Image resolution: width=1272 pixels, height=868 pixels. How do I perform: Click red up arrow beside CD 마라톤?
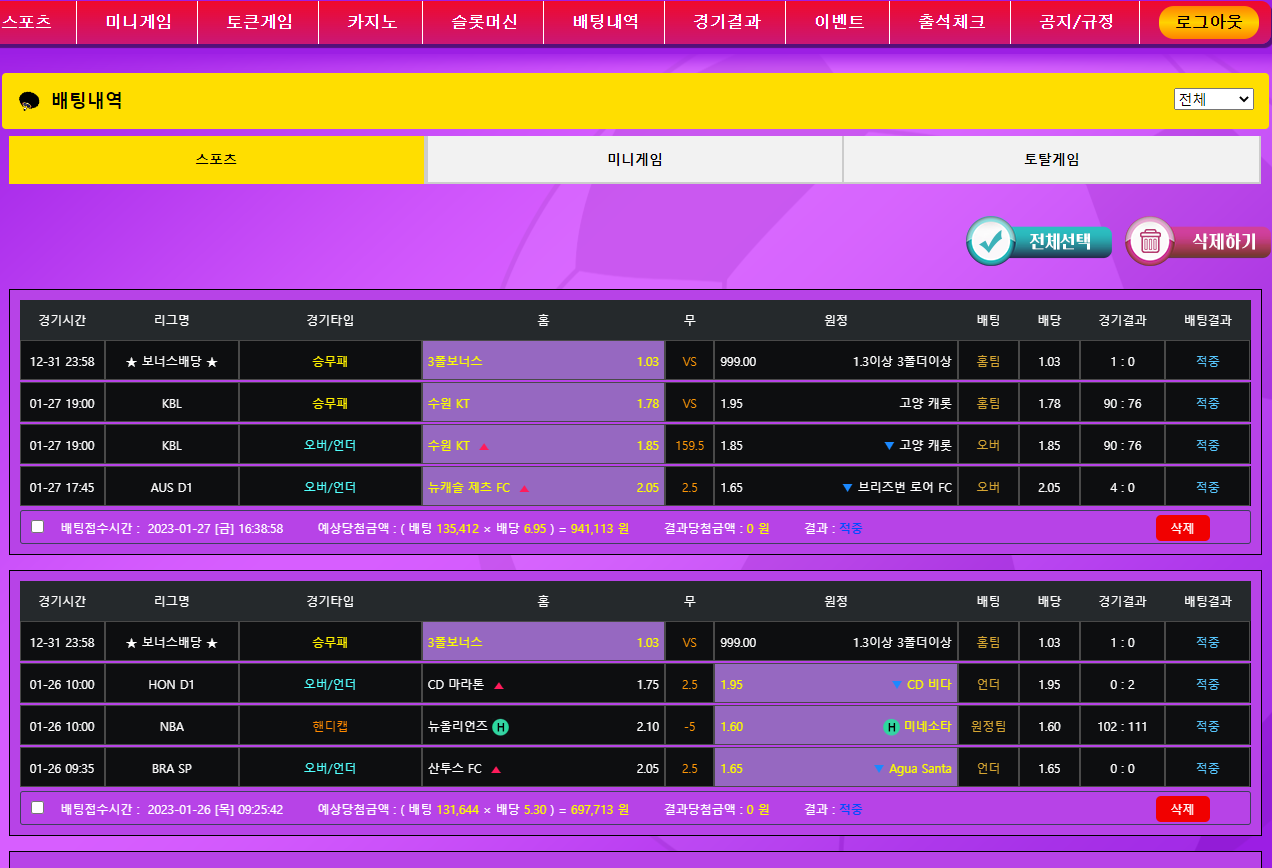[498, 685]
